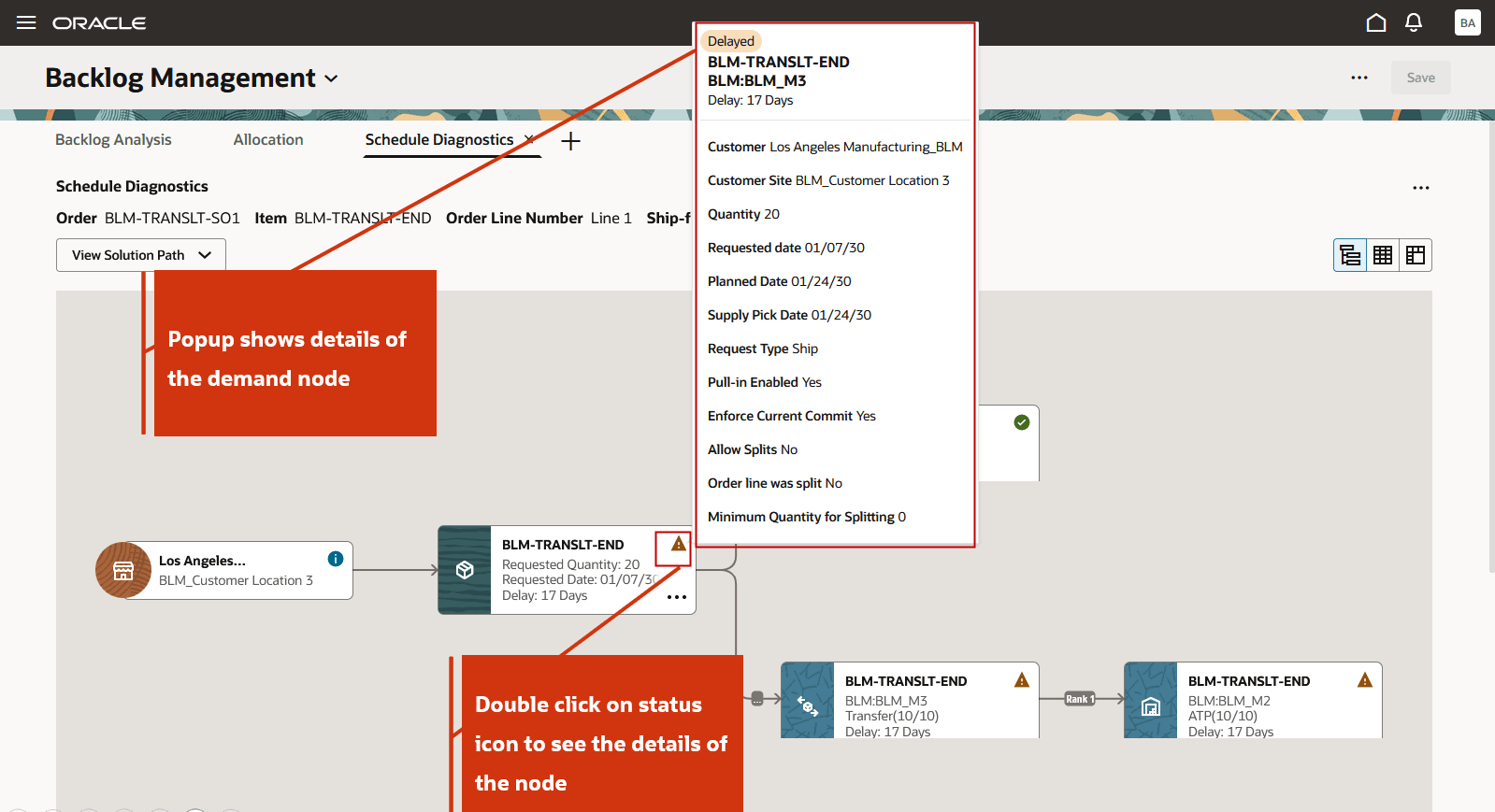Viewport: 1495px width, 812px height.
Task: Switch to pivot layout view
Action: (x=1416, y=255)
